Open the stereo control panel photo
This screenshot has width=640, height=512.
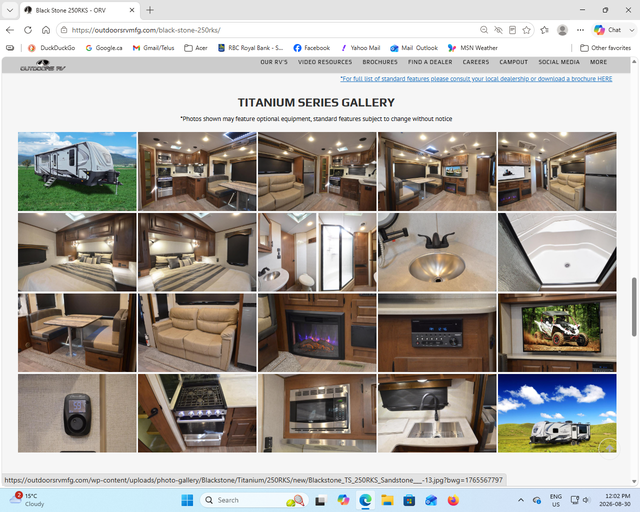pos(437,332)
